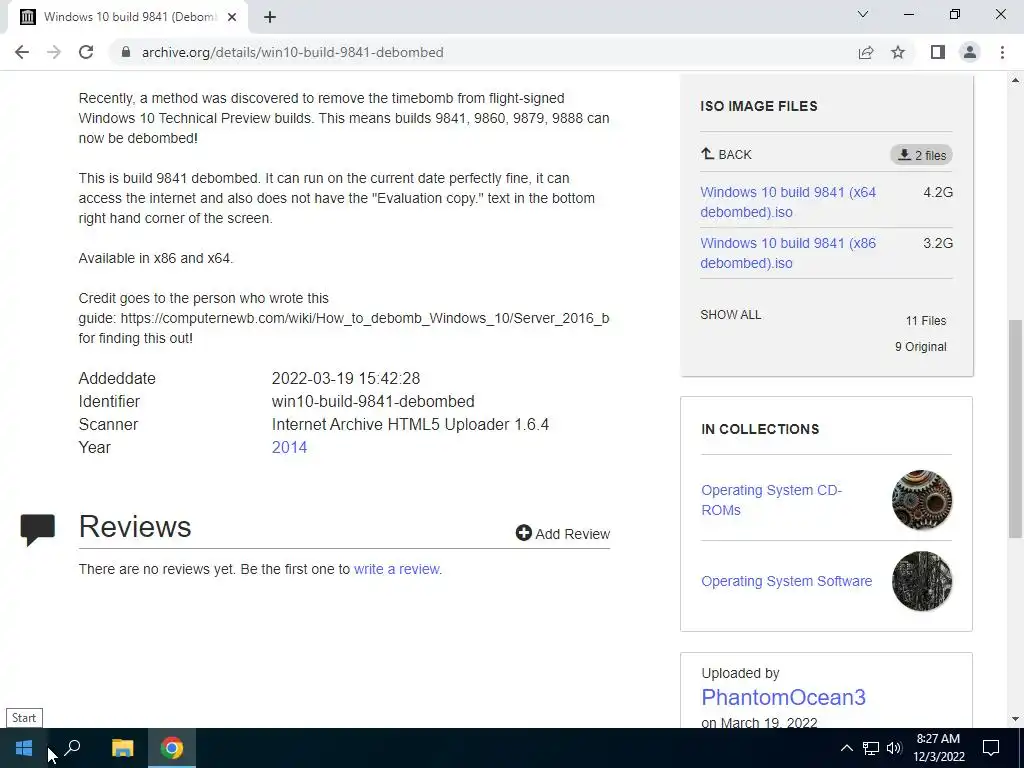Open Operating System Software collection

(786, 581)
